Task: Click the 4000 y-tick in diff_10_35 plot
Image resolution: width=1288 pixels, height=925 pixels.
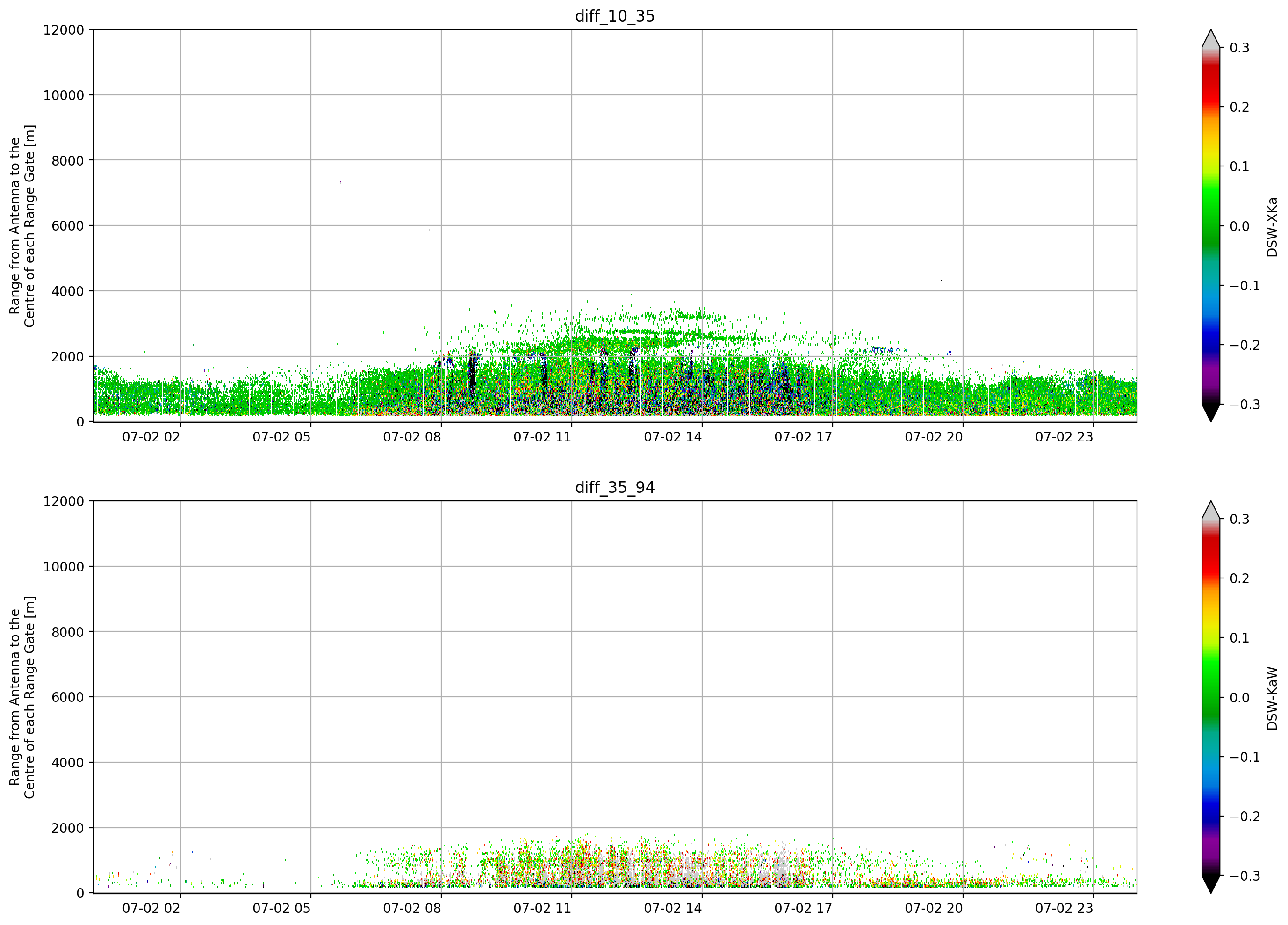Action: click(x=68, y=291)
